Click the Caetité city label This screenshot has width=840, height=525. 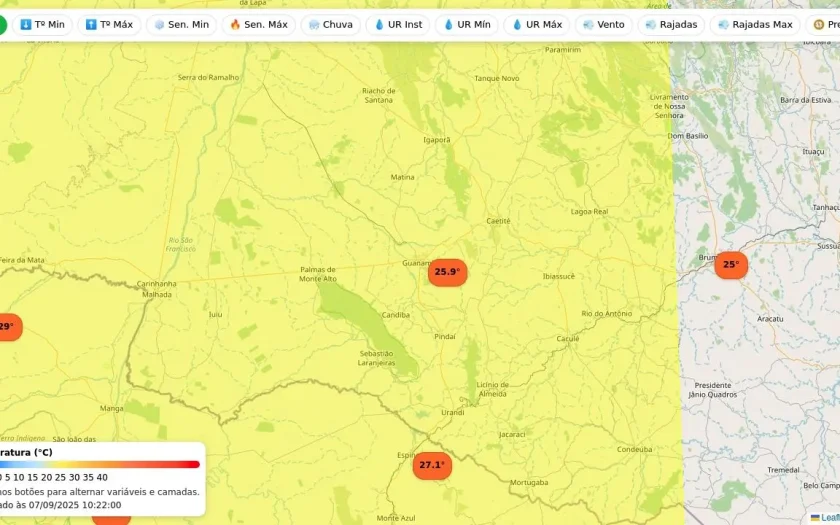pos(498,221)
